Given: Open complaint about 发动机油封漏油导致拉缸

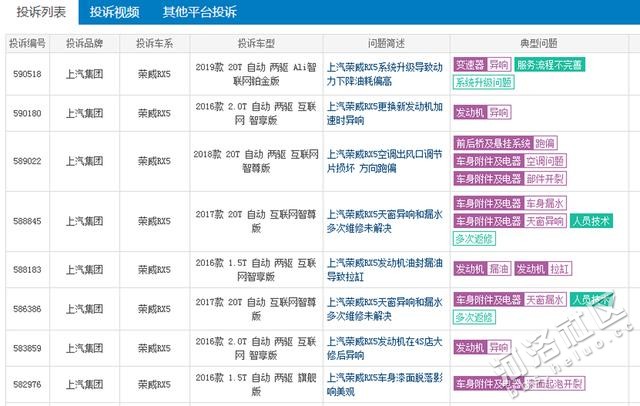Looking at the screenshot, I should coord(384,270).
